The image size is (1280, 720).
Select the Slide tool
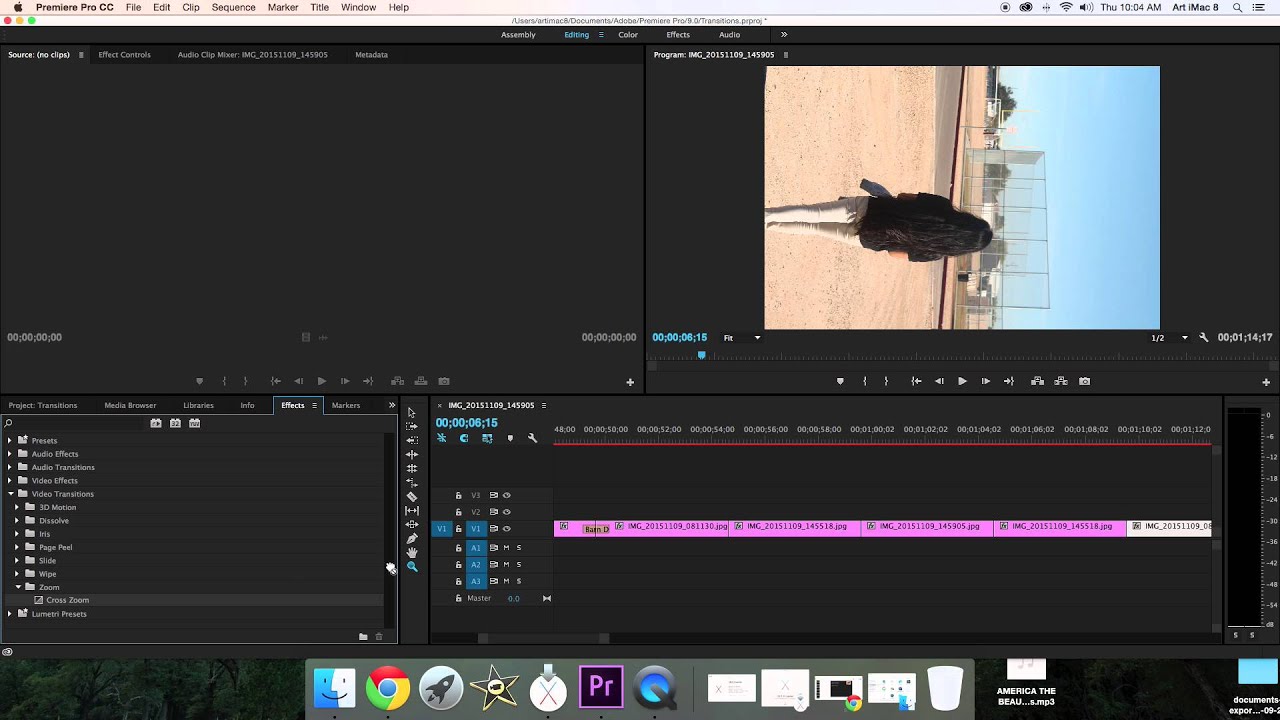pyautogui.click(x=411, y=524)
